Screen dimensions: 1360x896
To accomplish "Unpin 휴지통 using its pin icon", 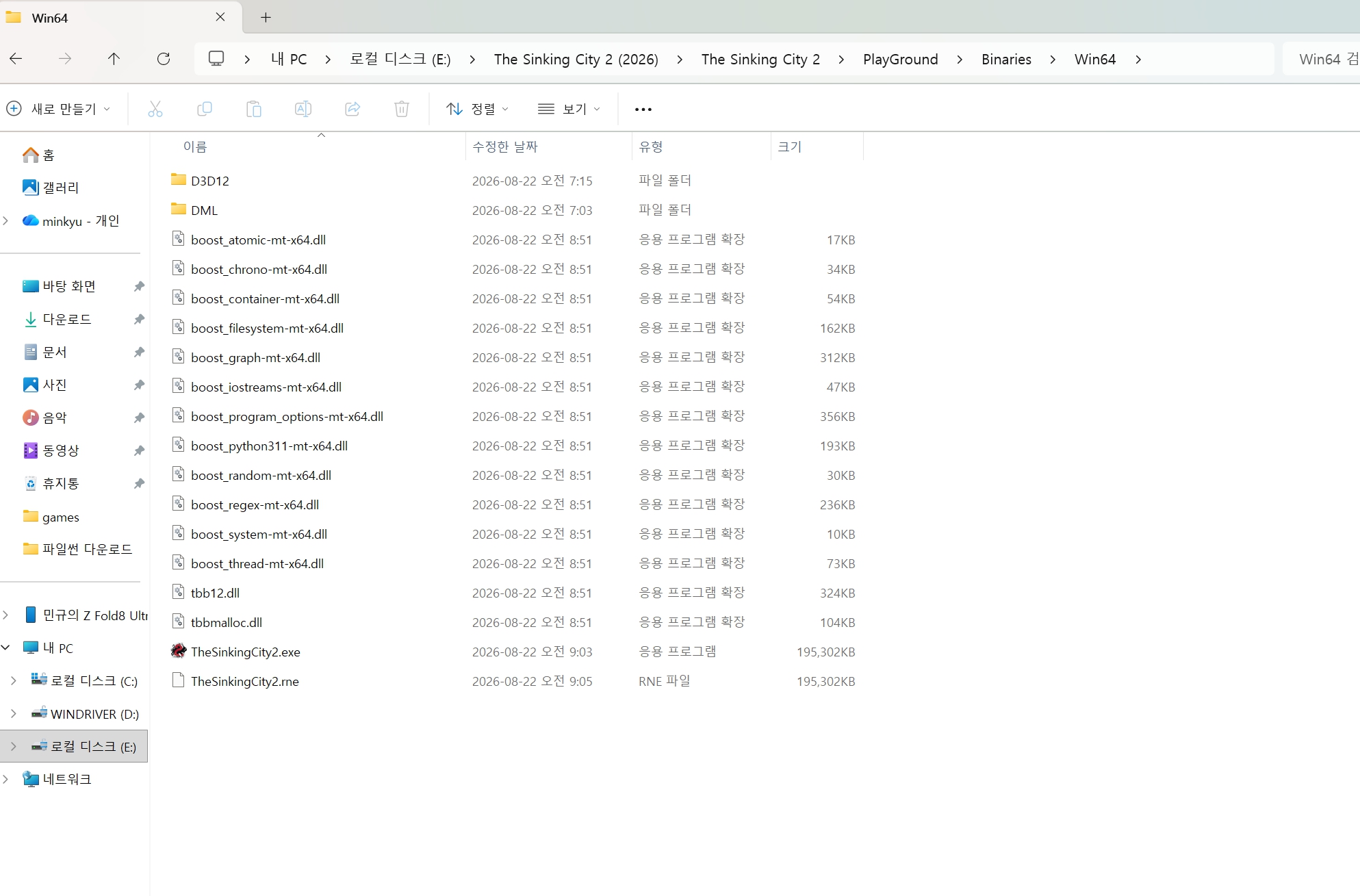I will coord(139,483).
